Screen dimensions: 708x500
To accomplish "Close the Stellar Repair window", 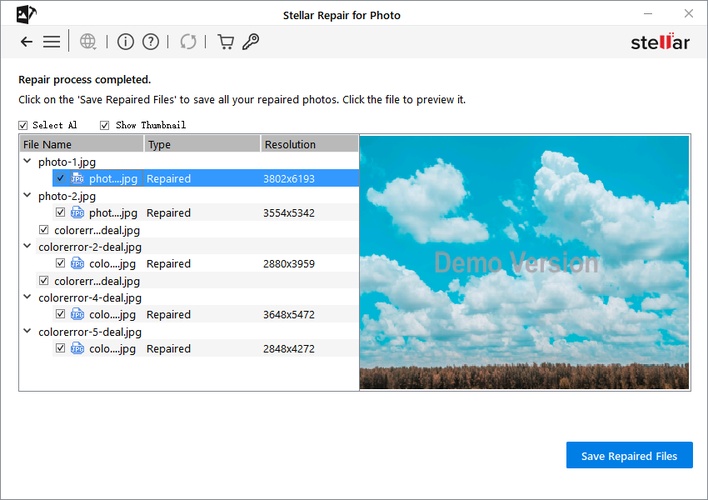I will [x=689, y=14].
